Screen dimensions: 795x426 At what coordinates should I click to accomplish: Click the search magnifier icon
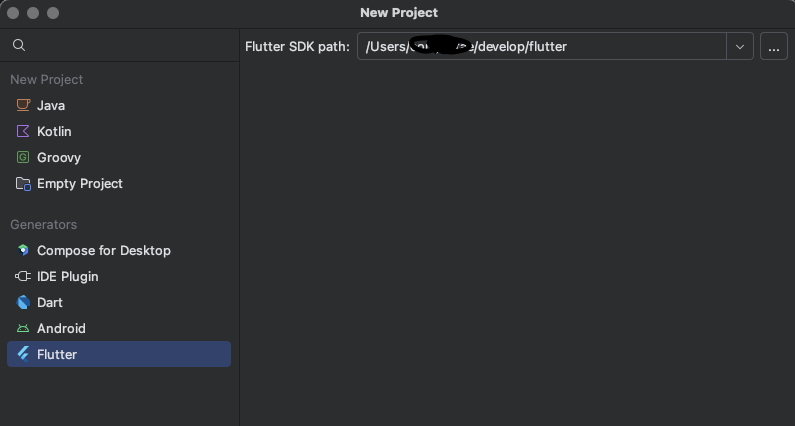19,45
